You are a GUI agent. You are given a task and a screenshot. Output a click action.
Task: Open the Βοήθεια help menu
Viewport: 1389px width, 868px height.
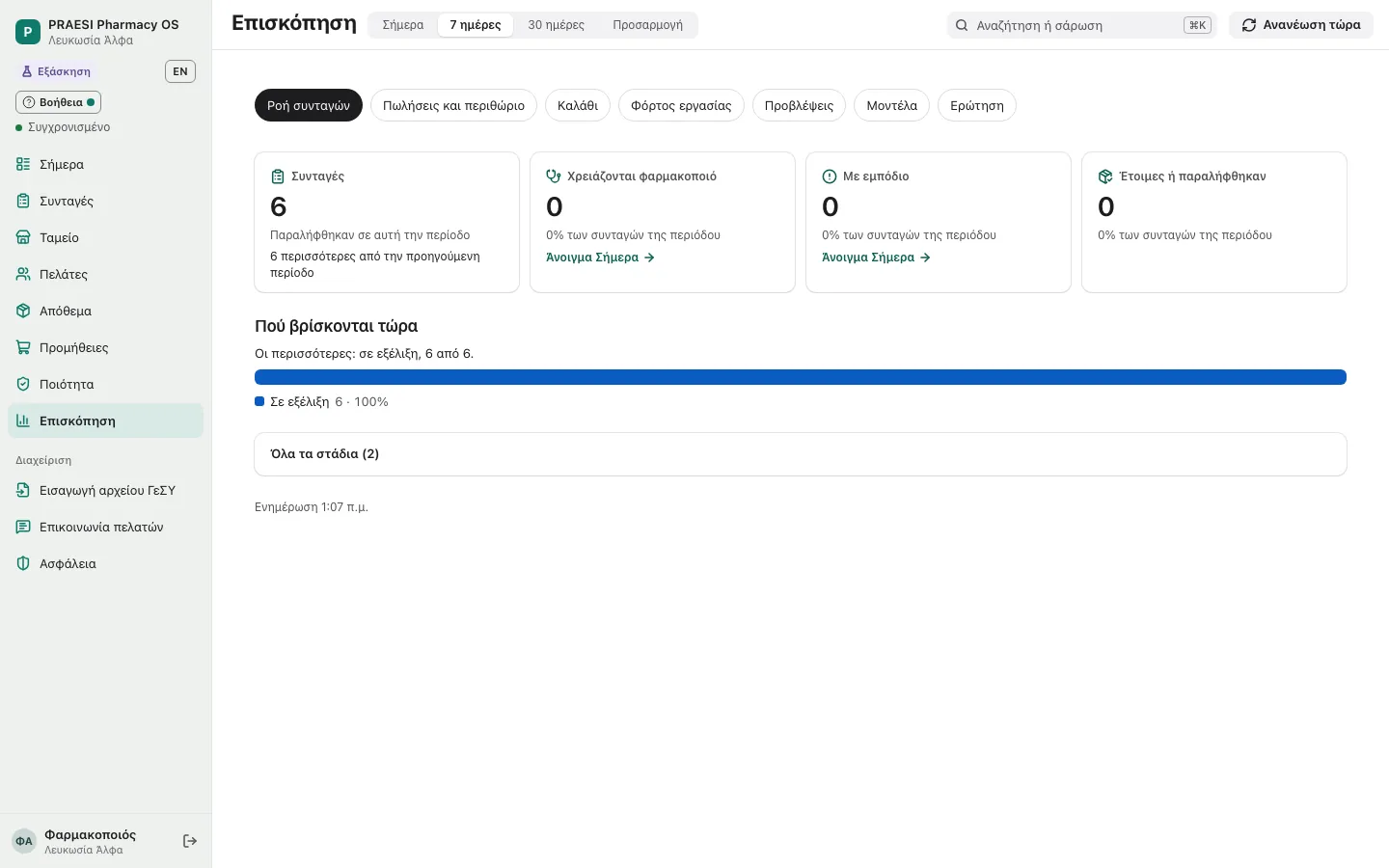[59, 102]
